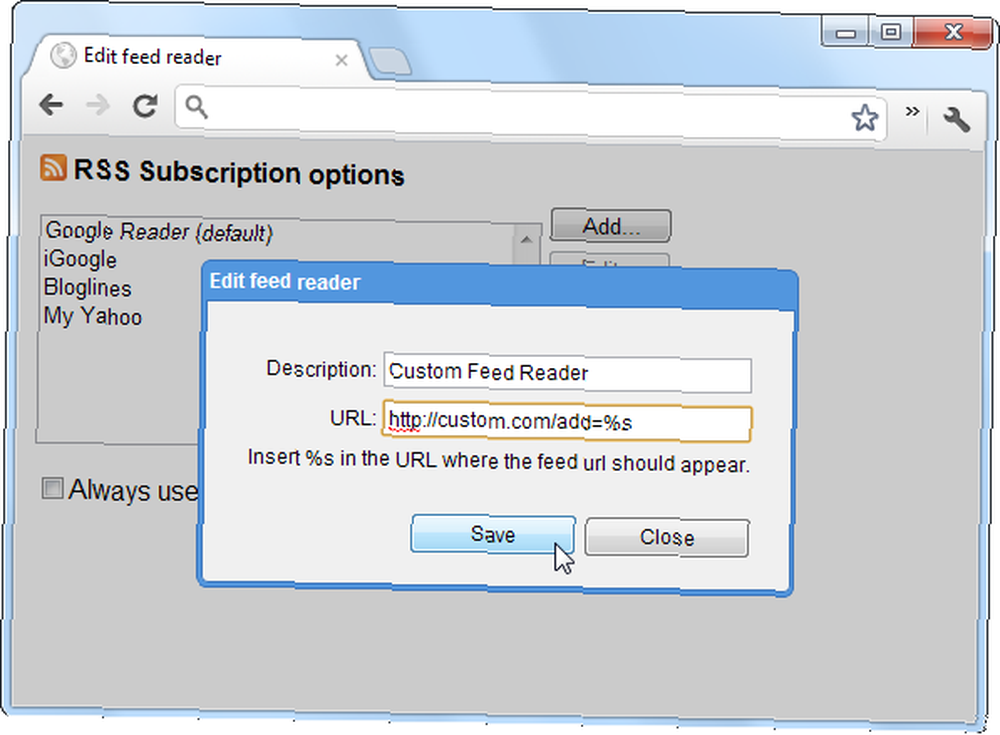1000x735 pixels.
Task: Select My Yahoo in the reader list
Action: [92, 316]
